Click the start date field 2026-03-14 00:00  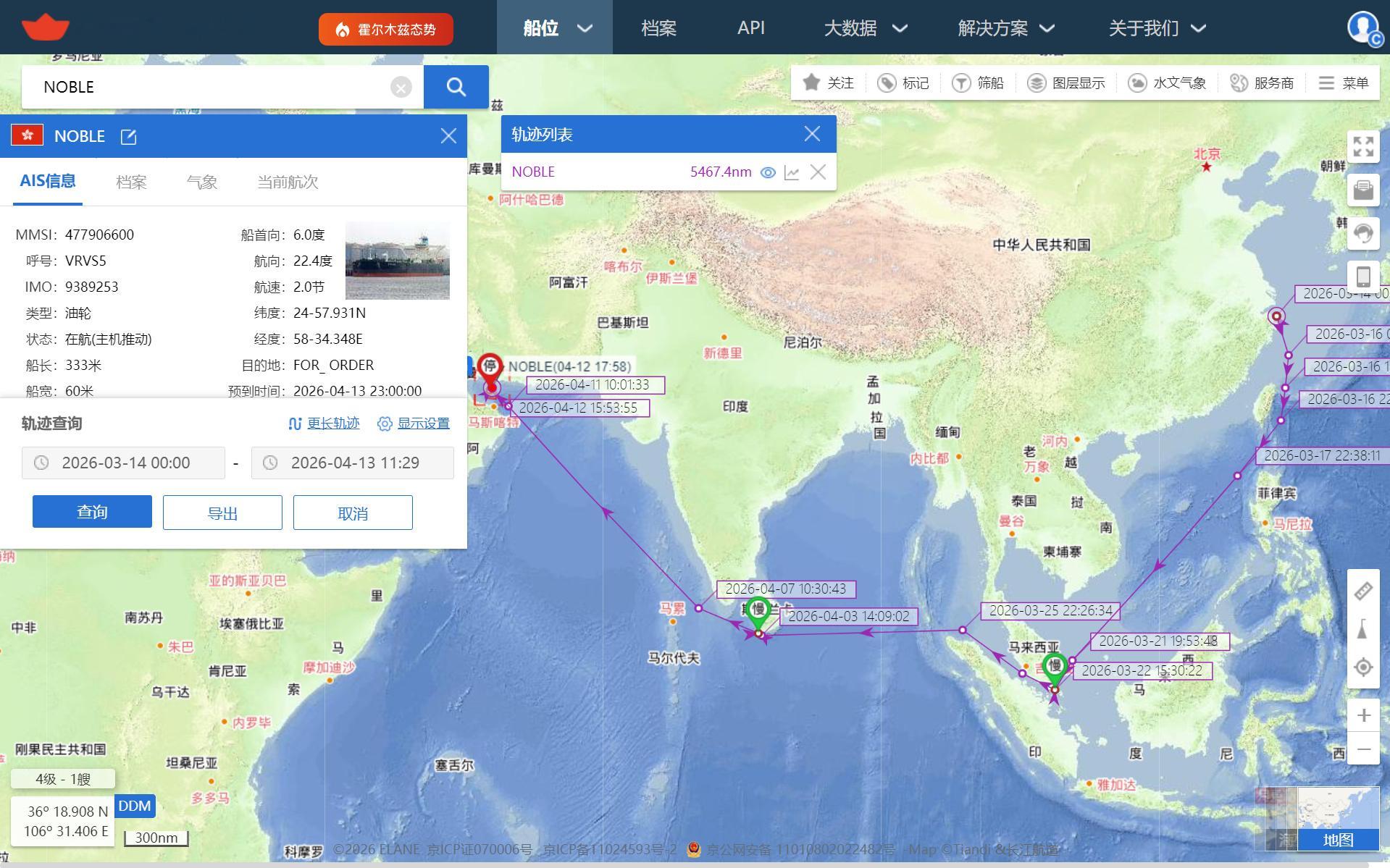(x=127, y=463)
